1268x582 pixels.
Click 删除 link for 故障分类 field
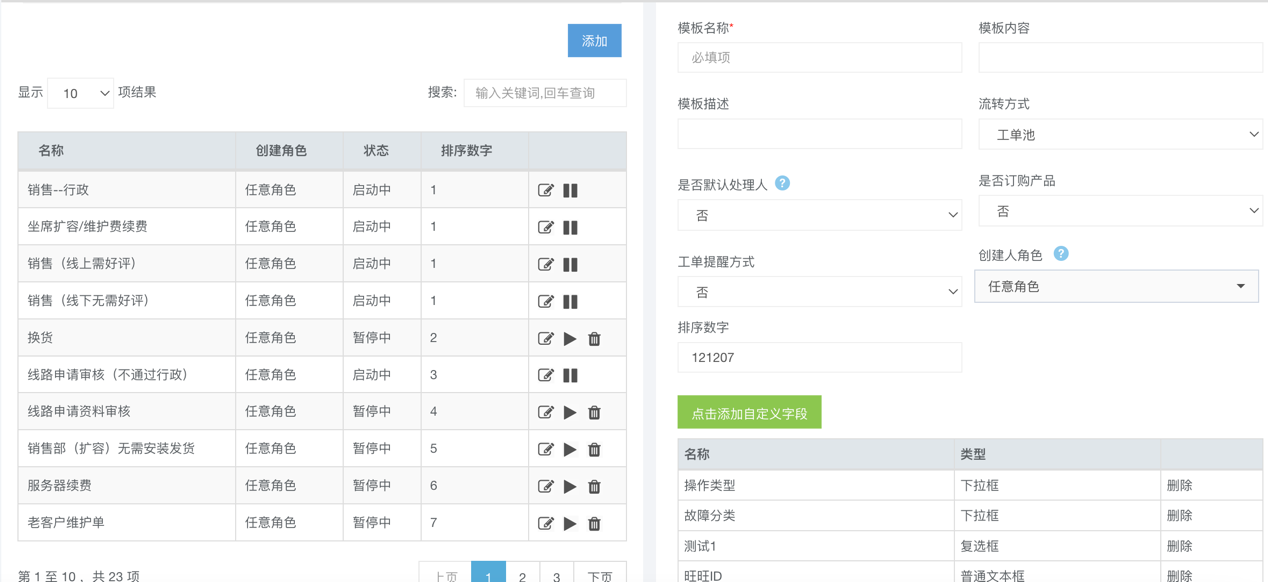point(1179,516)
